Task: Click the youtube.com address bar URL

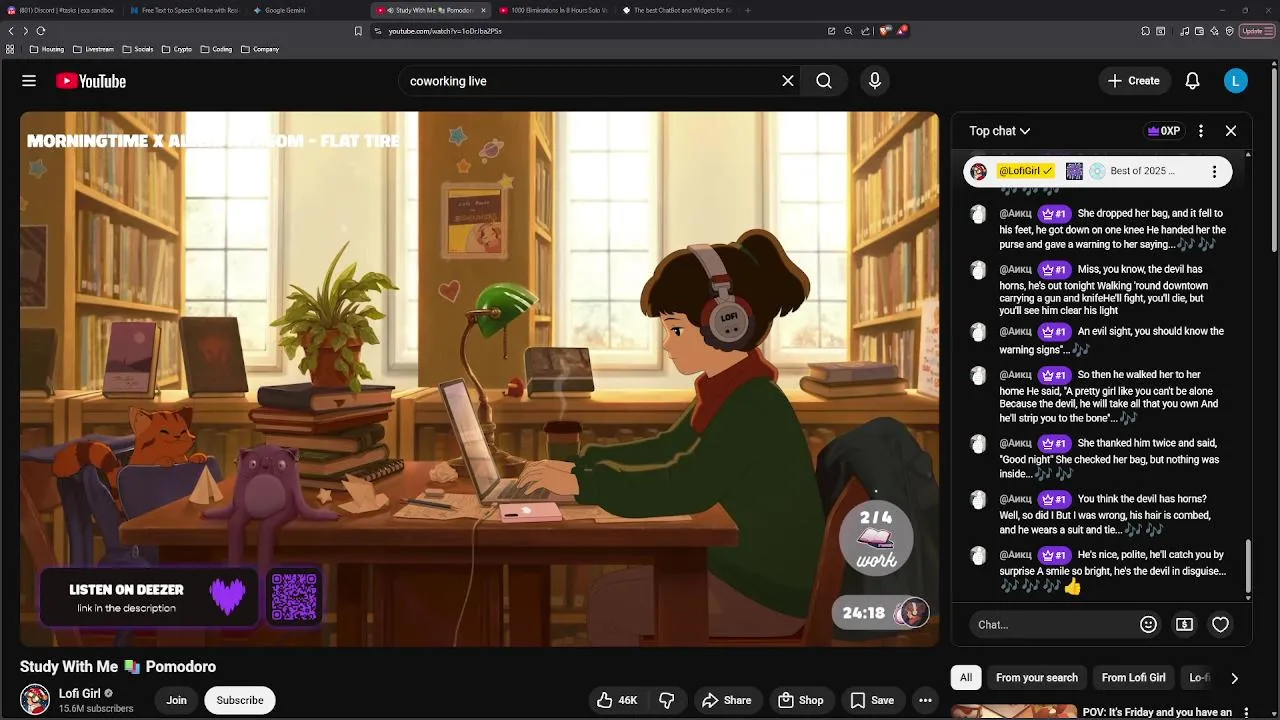Action: [445, 31]
